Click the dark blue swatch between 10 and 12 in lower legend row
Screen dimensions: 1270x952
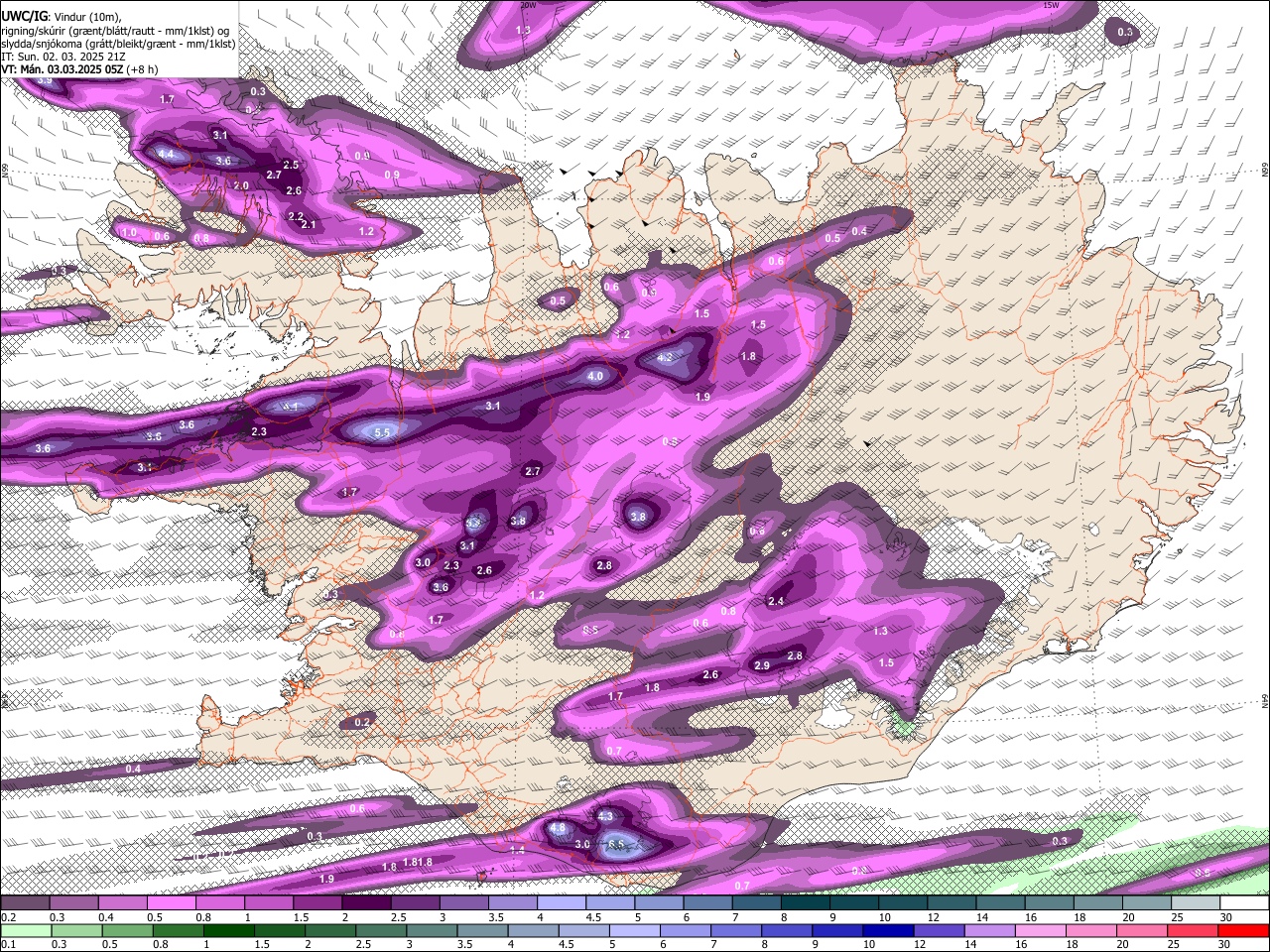coord(886,930)
